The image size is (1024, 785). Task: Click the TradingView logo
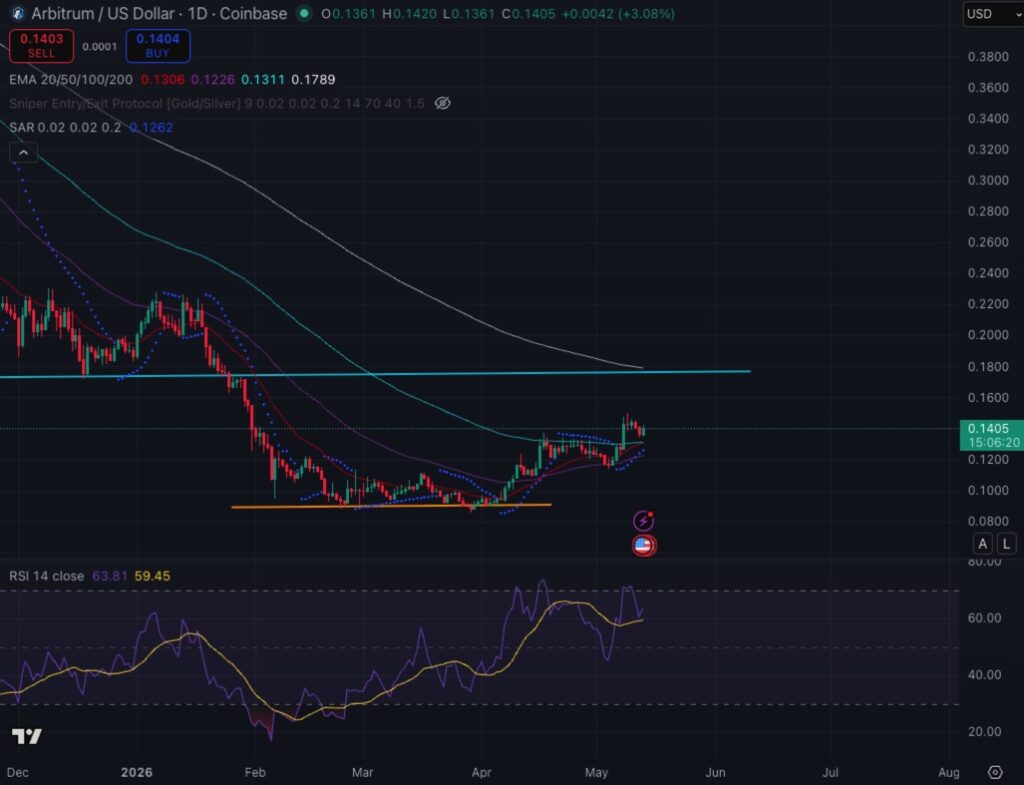tap(27, 737)
